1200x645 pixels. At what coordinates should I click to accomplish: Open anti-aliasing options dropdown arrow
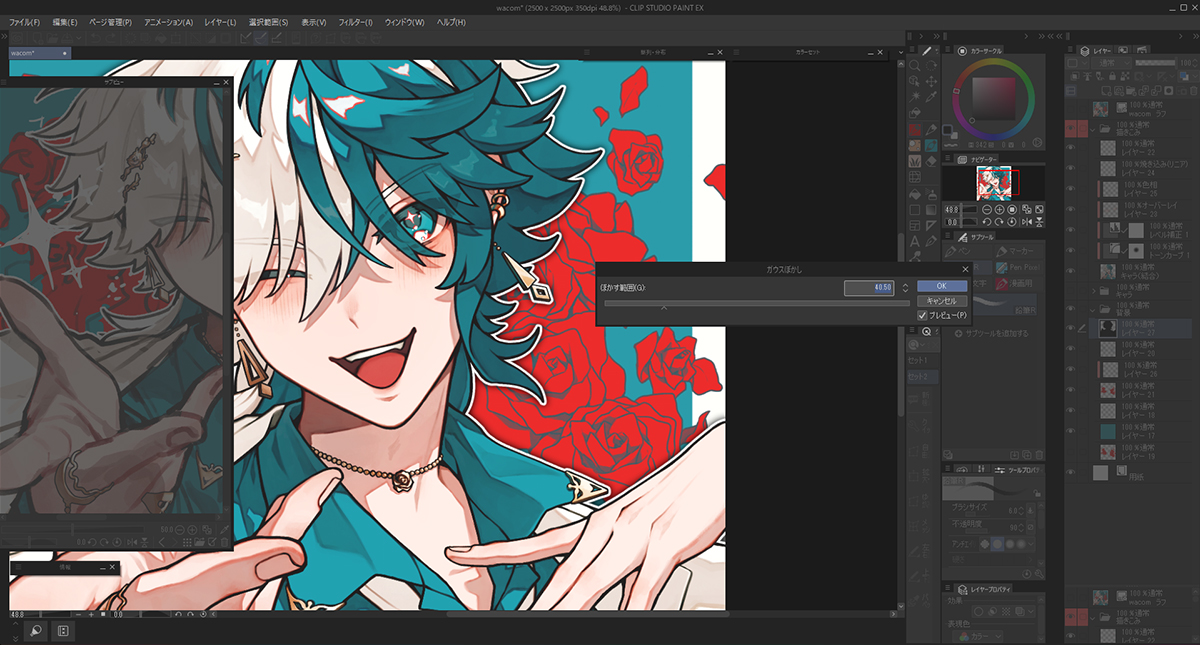coord(1032,543)
